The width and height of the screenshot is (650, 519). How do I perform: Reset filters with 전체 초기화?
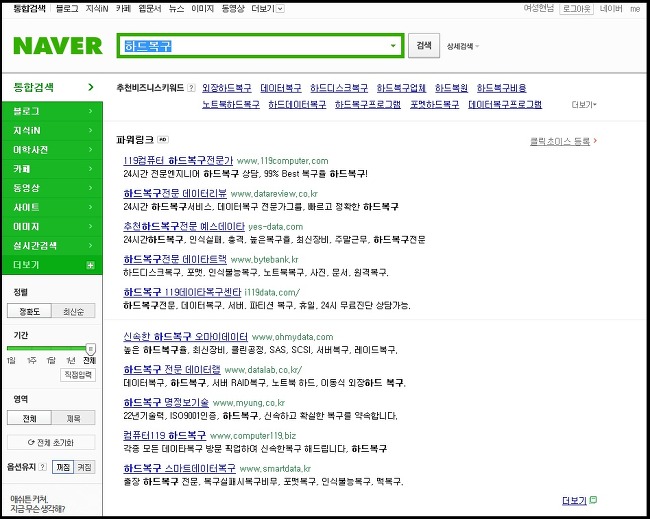(51, 442)
